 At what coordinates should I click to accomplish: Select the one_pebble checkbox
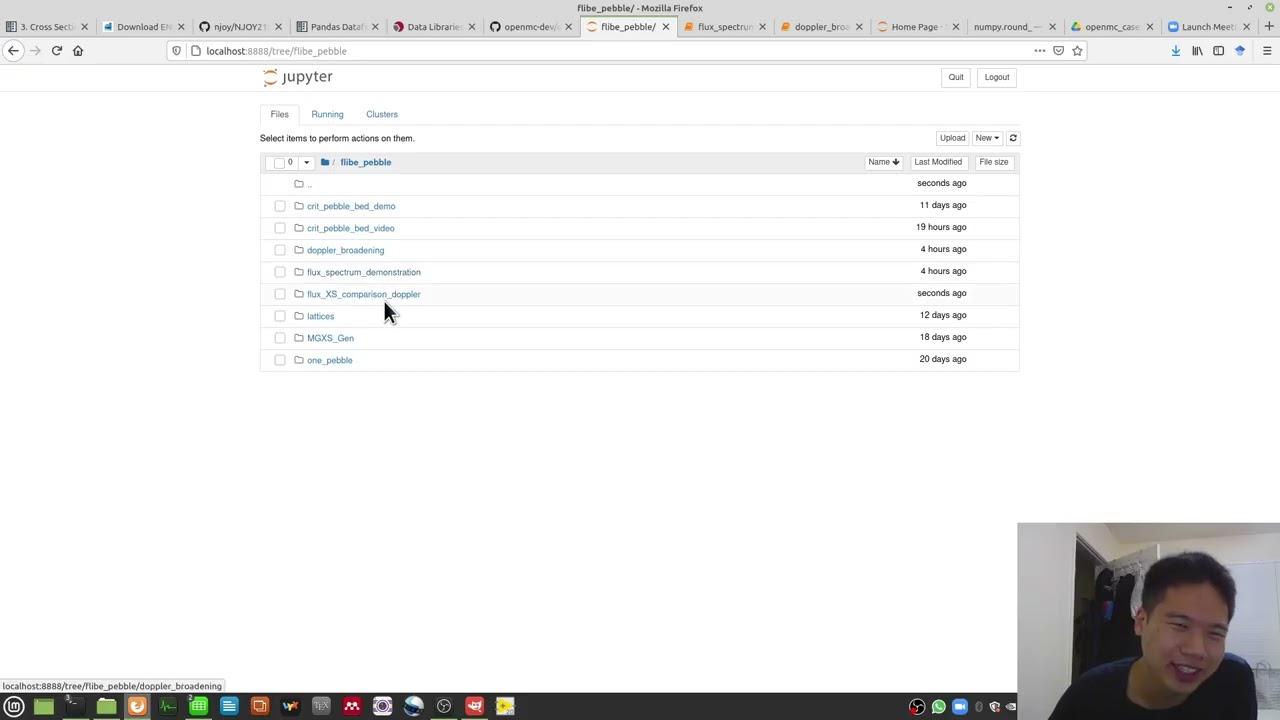[280, 360]
